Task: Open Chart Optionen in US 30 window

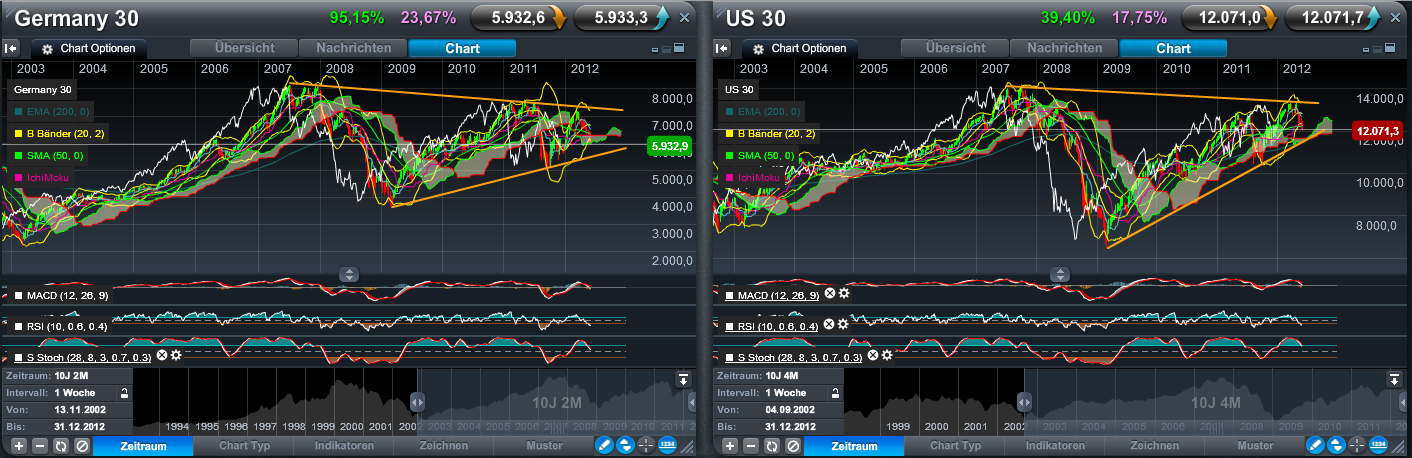Action: (x=800, y=48)
